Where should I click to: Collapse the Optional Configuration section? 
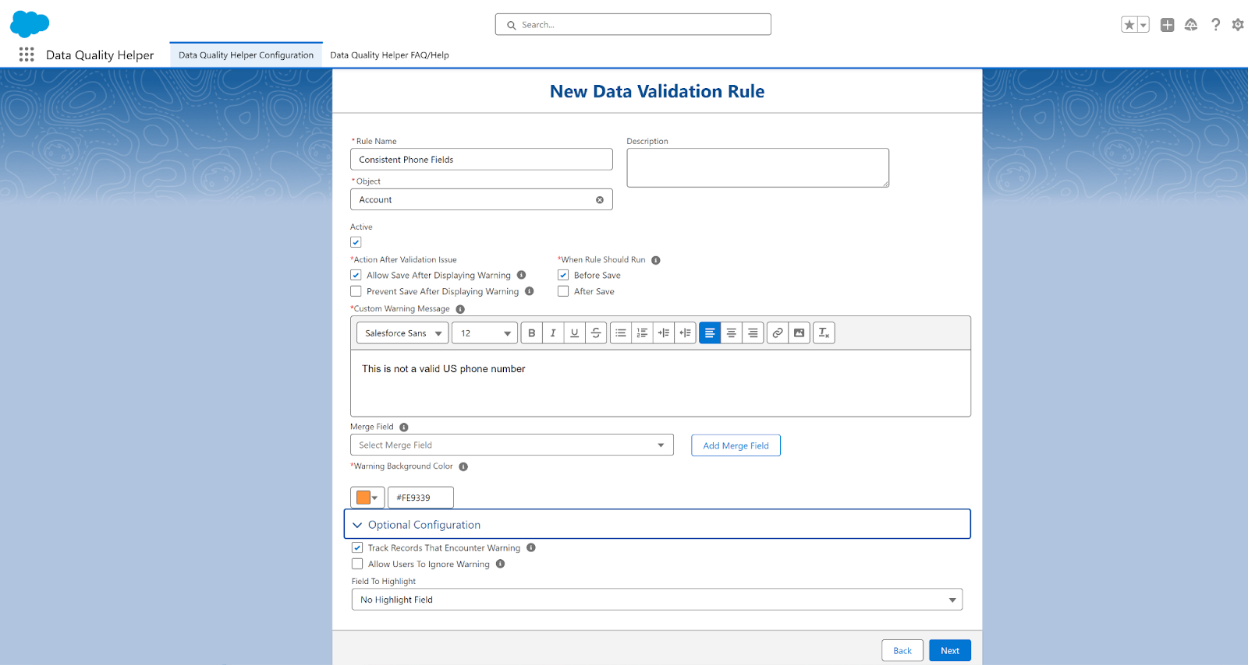click(x=358, y=525)
